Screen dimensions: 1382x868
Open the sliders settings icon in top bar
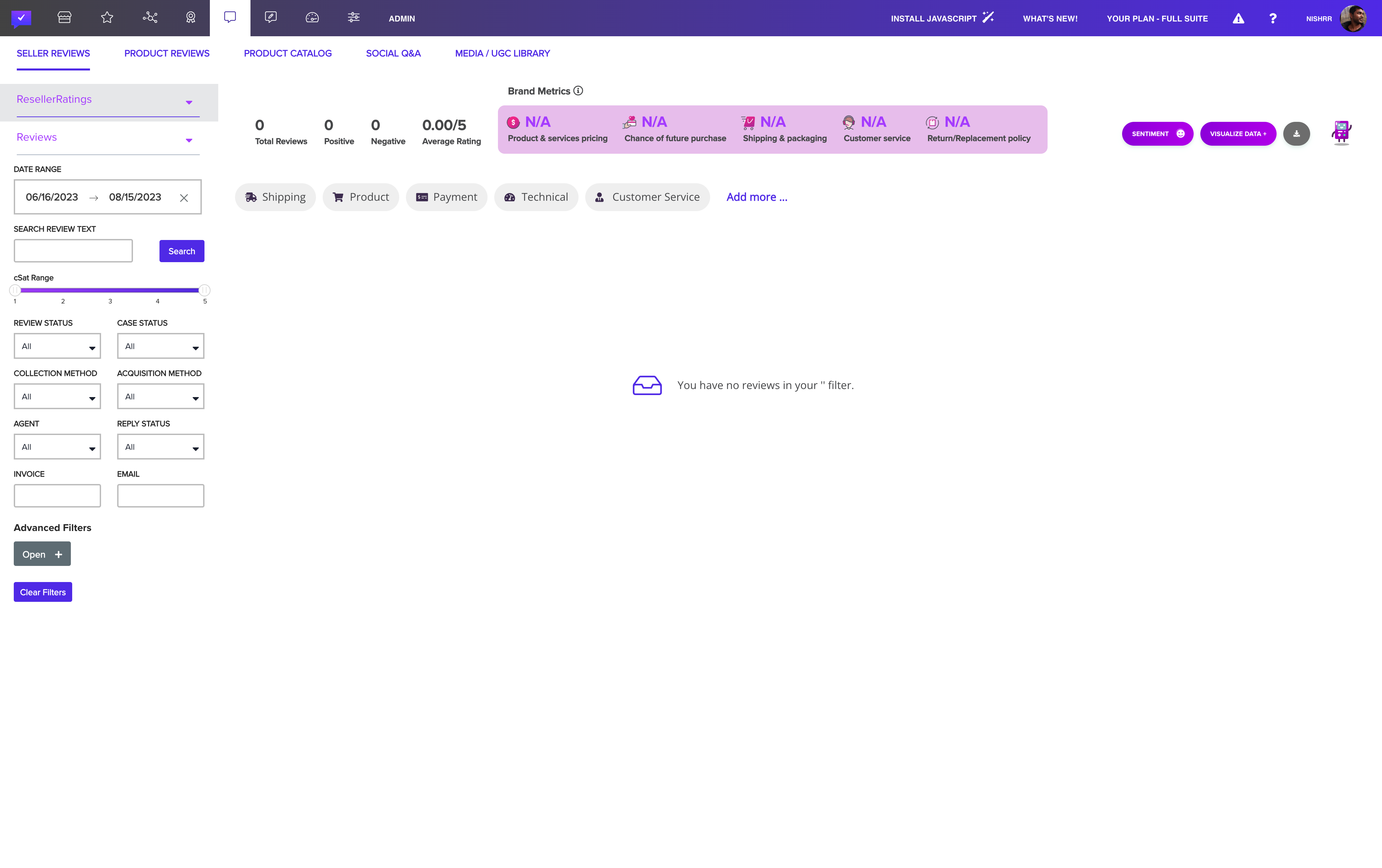tap(354, 18)
